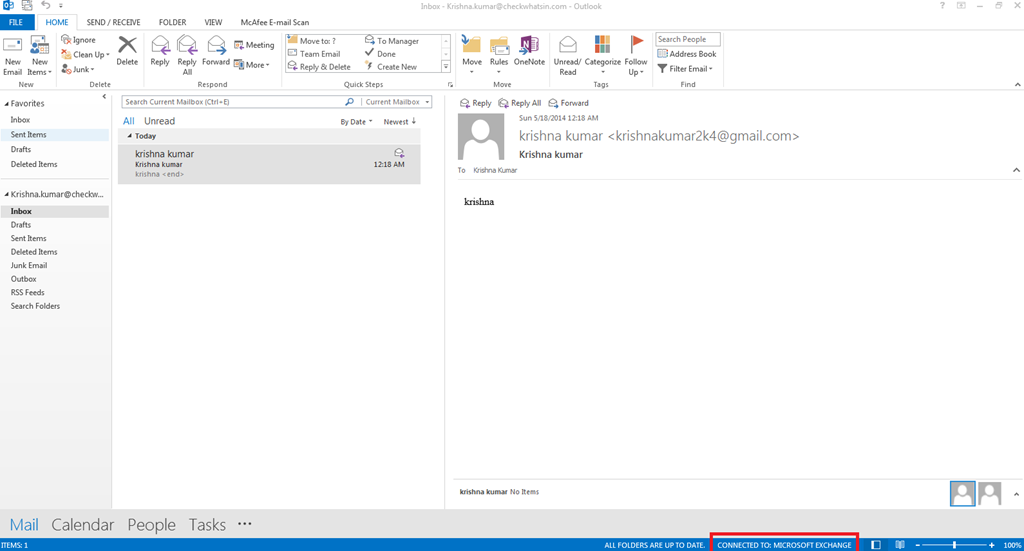Image resolution: width=1024 pixels, height=551 pixels.
Task: Click the Reply icon in reading pane
Action: click(x=475, y=103)
